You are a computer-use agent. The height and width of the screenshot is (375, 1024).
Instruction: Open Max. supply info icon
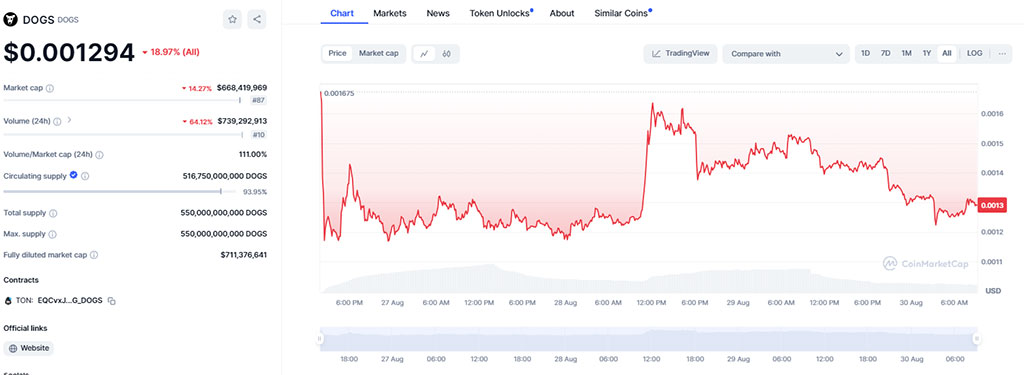tap(53, 234)
